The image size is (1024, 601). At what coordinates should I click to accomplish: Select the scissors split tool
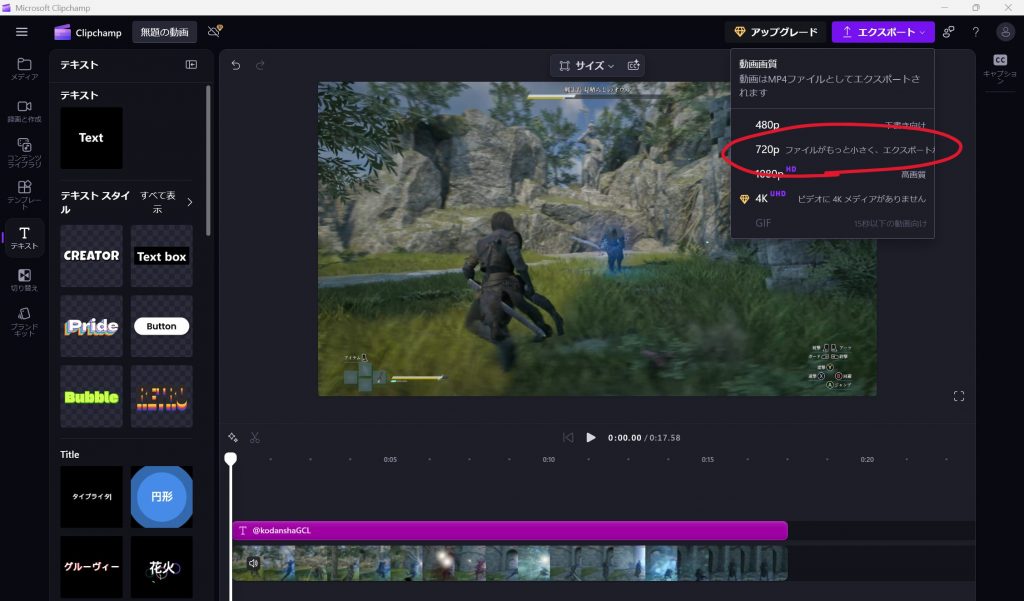click(255, 438)
